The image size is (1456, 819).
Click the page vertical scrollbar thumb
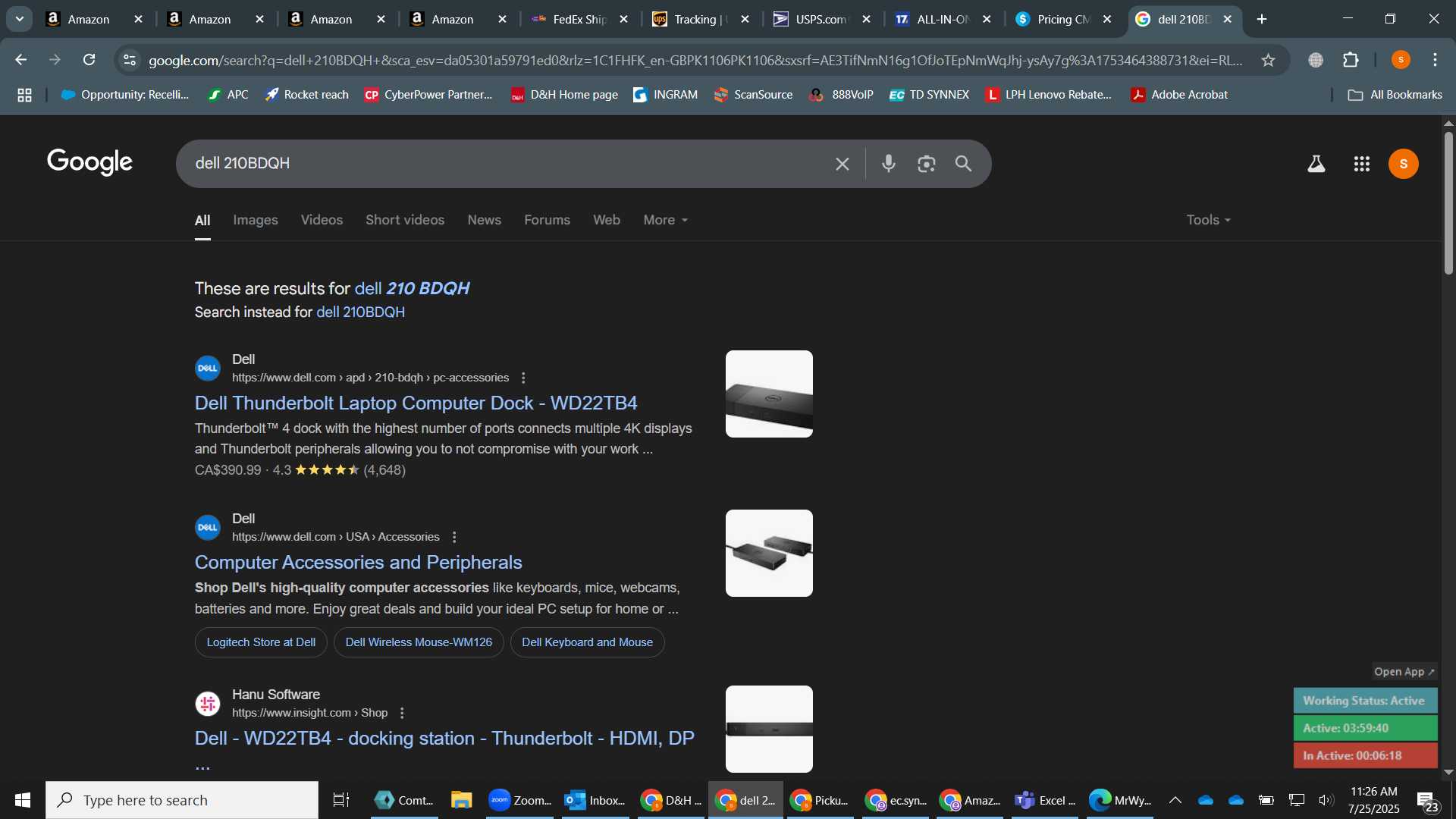[1448, 202]
